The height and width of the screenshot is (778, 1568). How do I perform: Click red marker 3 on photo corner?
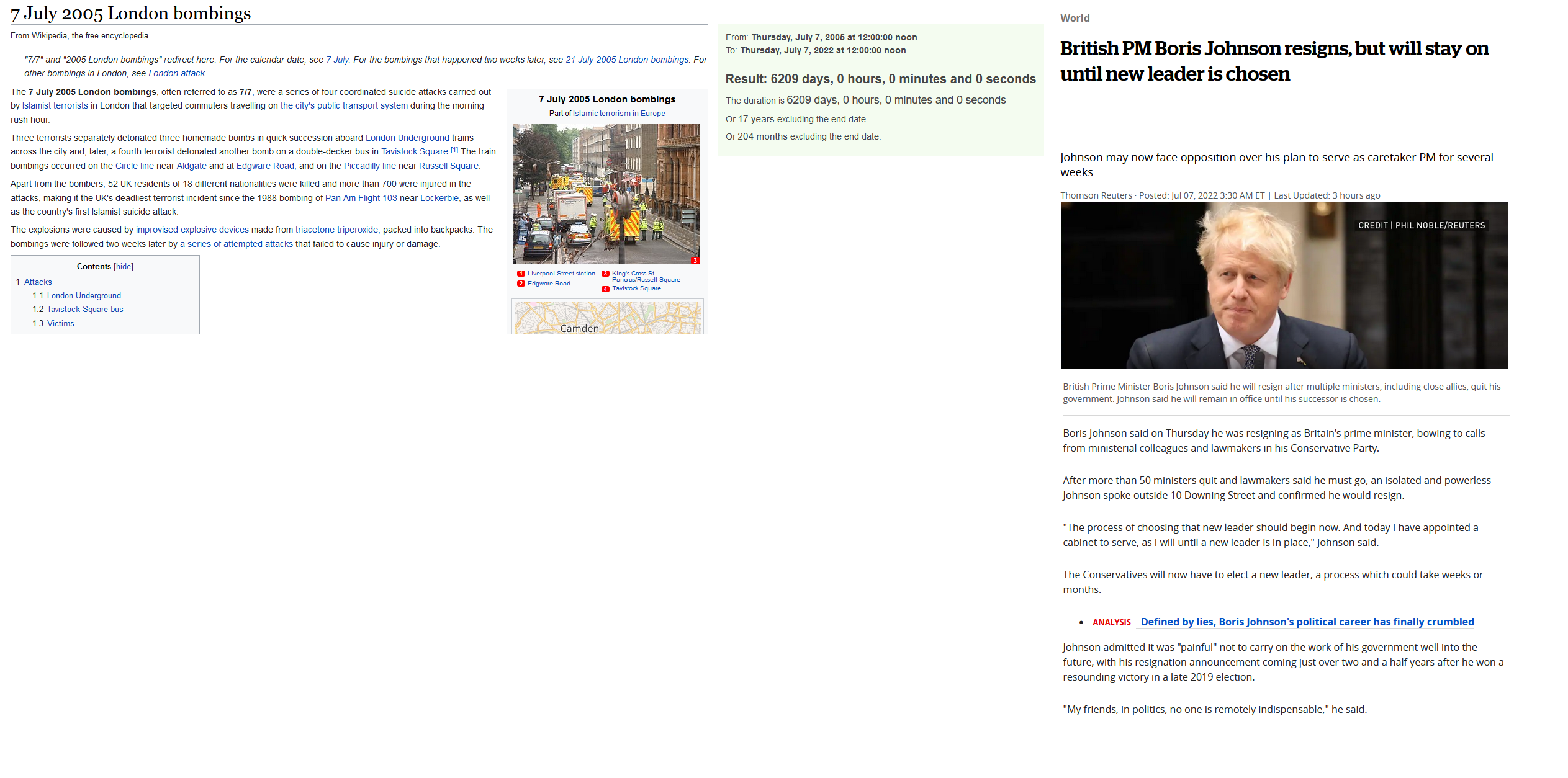click(x=695, y=261)
